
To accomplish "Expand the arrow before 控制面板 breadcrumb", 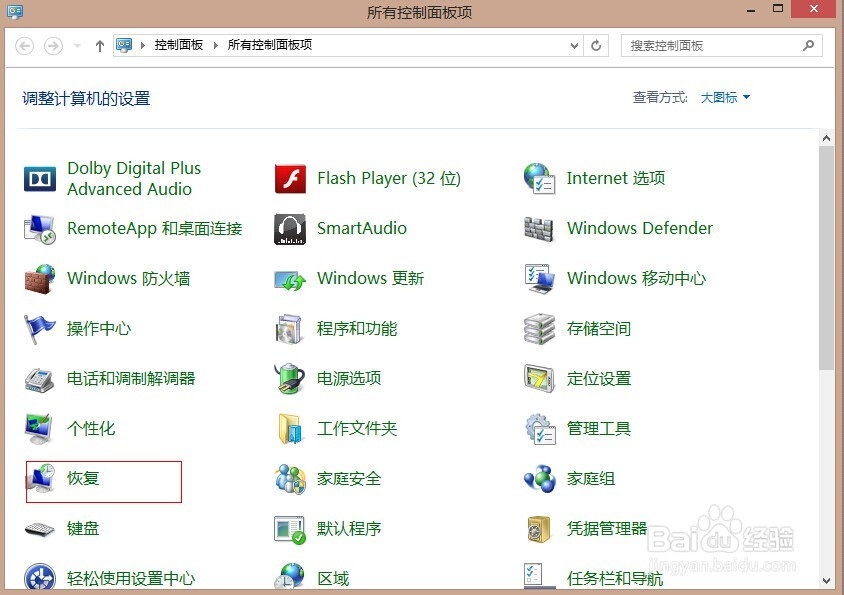I will pos(143,45).
